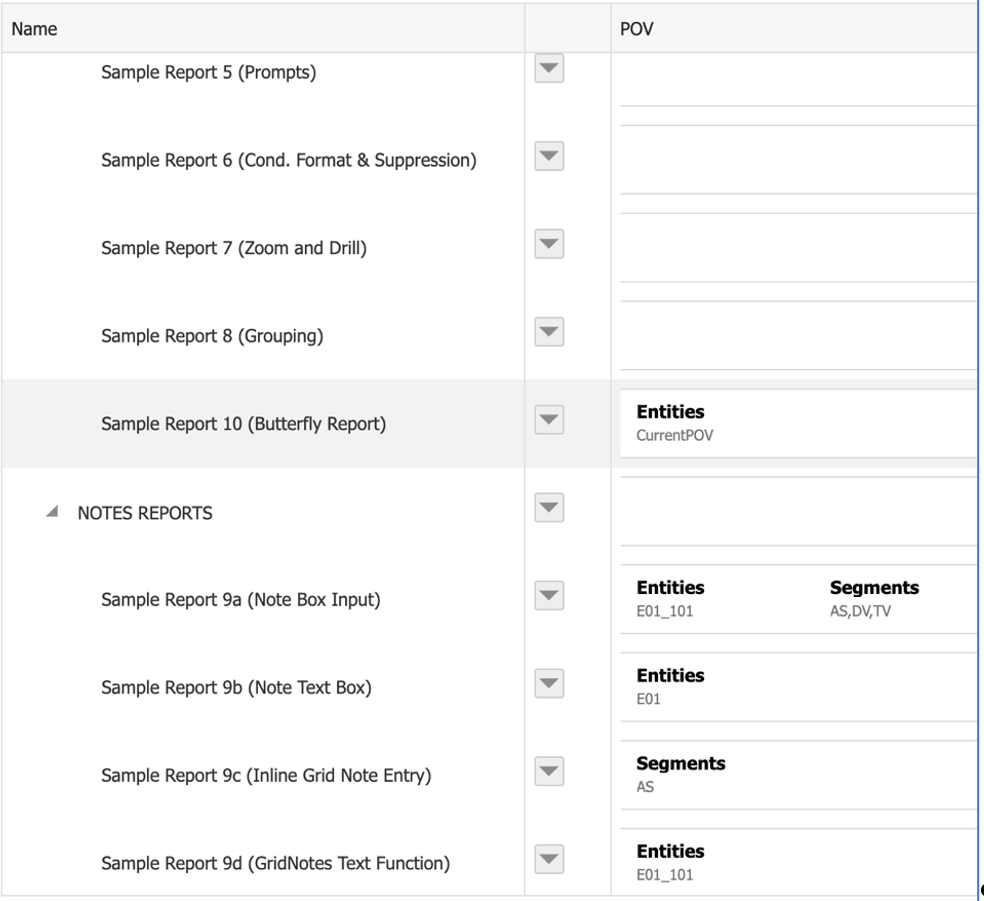Select Sample Report 10 (Butterfly Report)
The width and height of the screenshot is (984, 901).
tap(243, 424)
